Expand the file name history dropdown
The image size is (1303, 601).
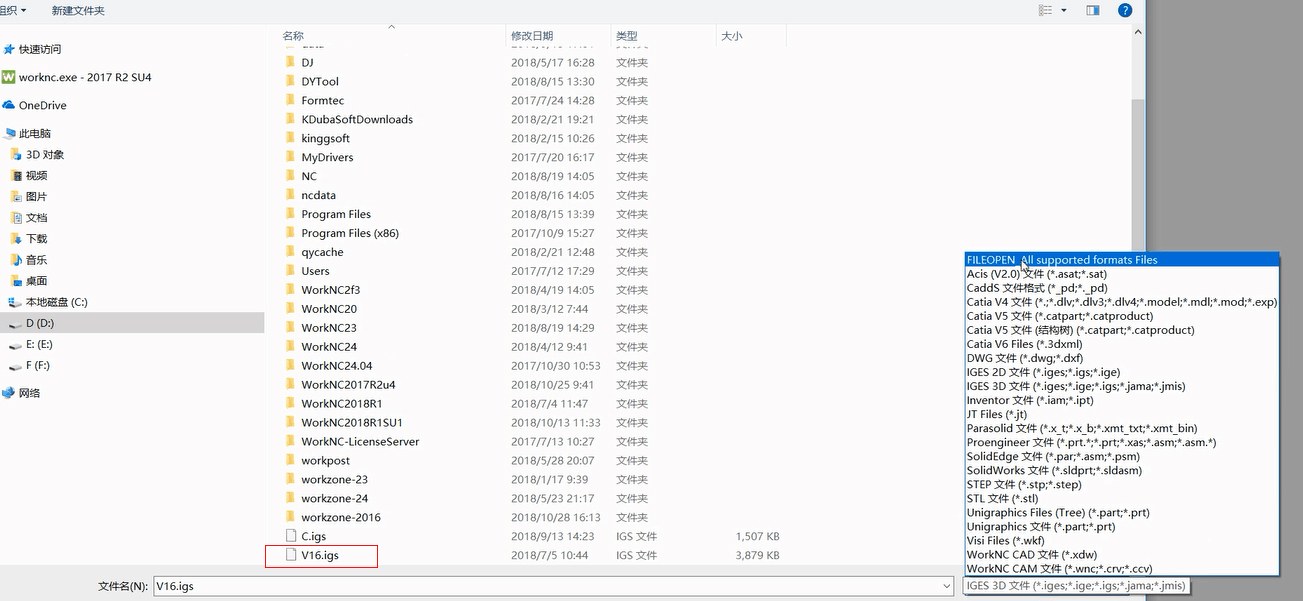tap(946, 586)
